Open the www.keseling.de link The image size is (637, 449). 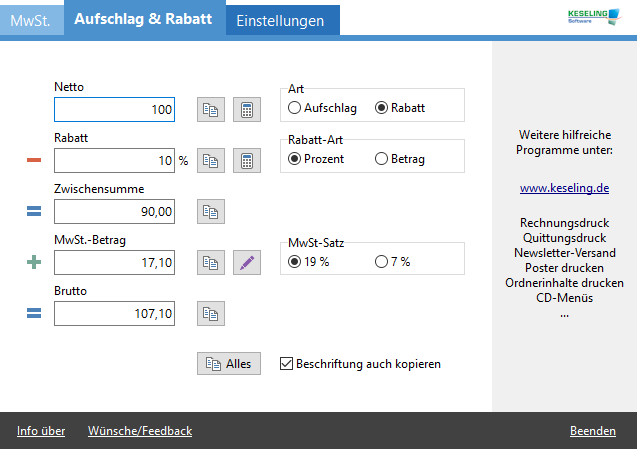564,187
